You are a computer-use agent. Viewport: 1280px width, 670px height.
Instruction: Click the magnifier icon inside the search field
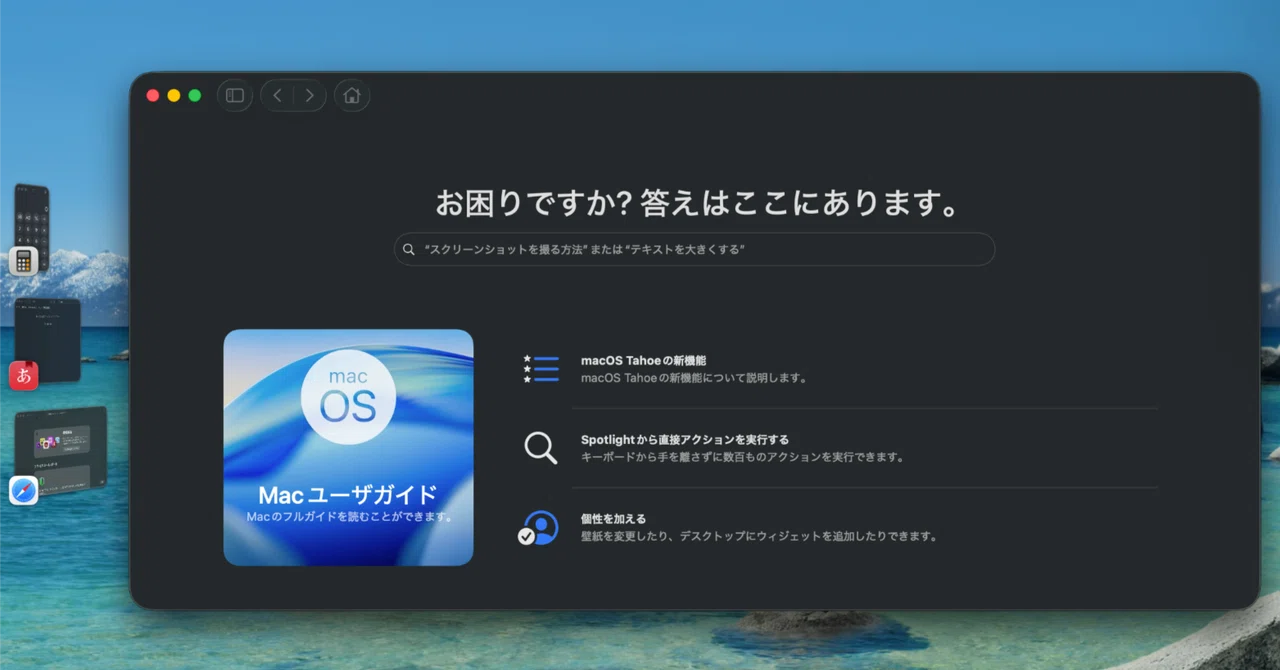pos(409,249)
